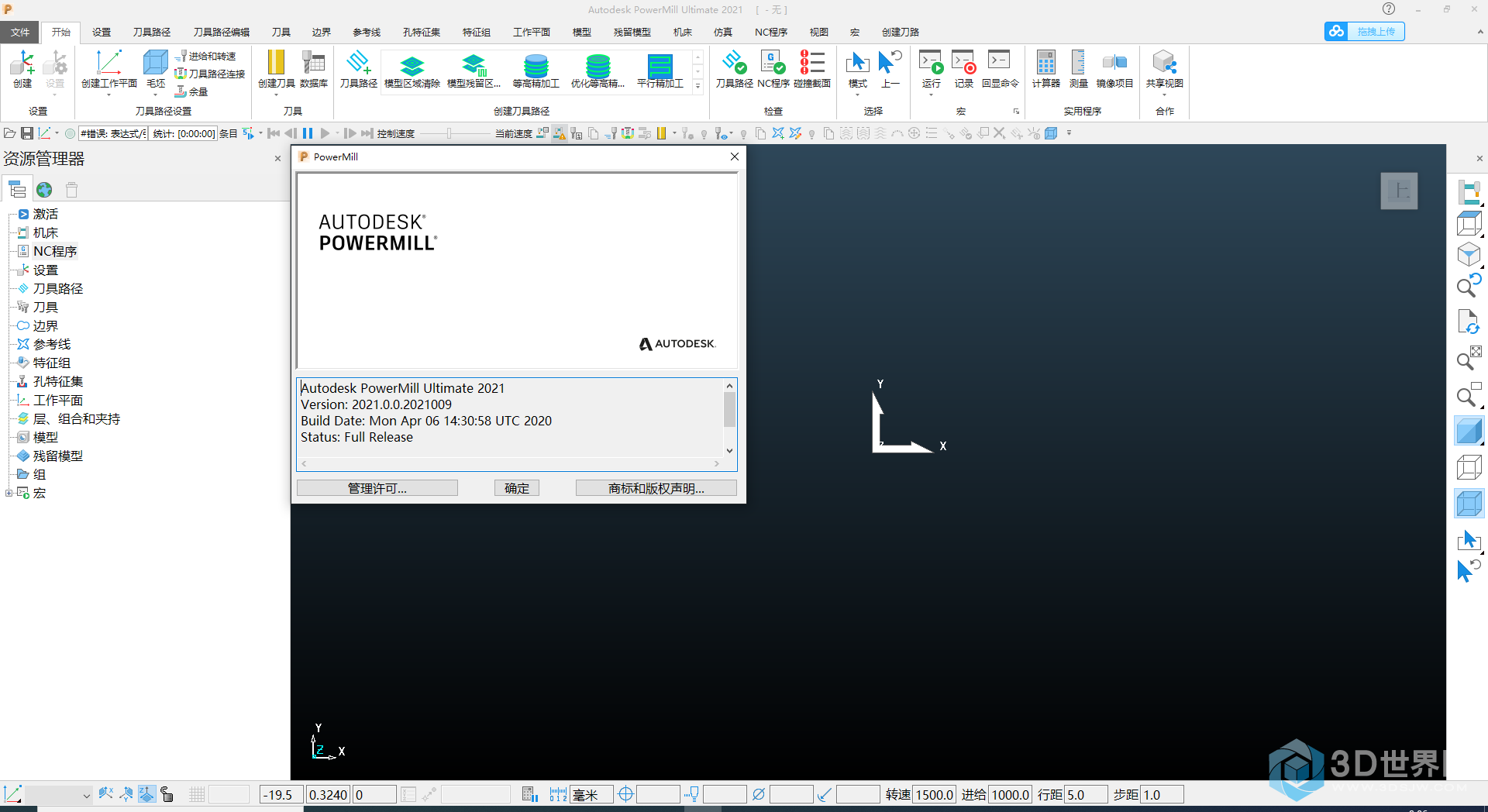
Task: Pause the simulation playback
Action: click(x=308, y=133)
